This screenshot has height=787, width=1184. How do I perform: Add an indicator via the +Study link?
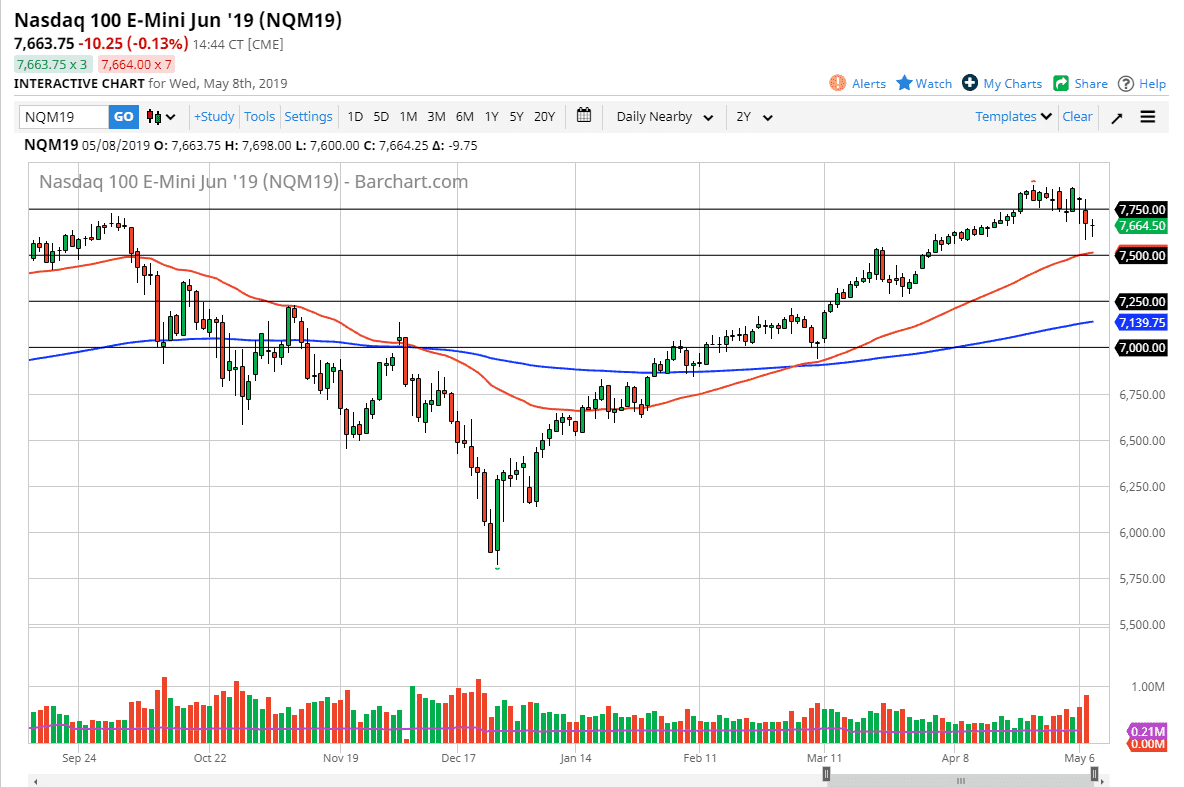click(213, 117)
